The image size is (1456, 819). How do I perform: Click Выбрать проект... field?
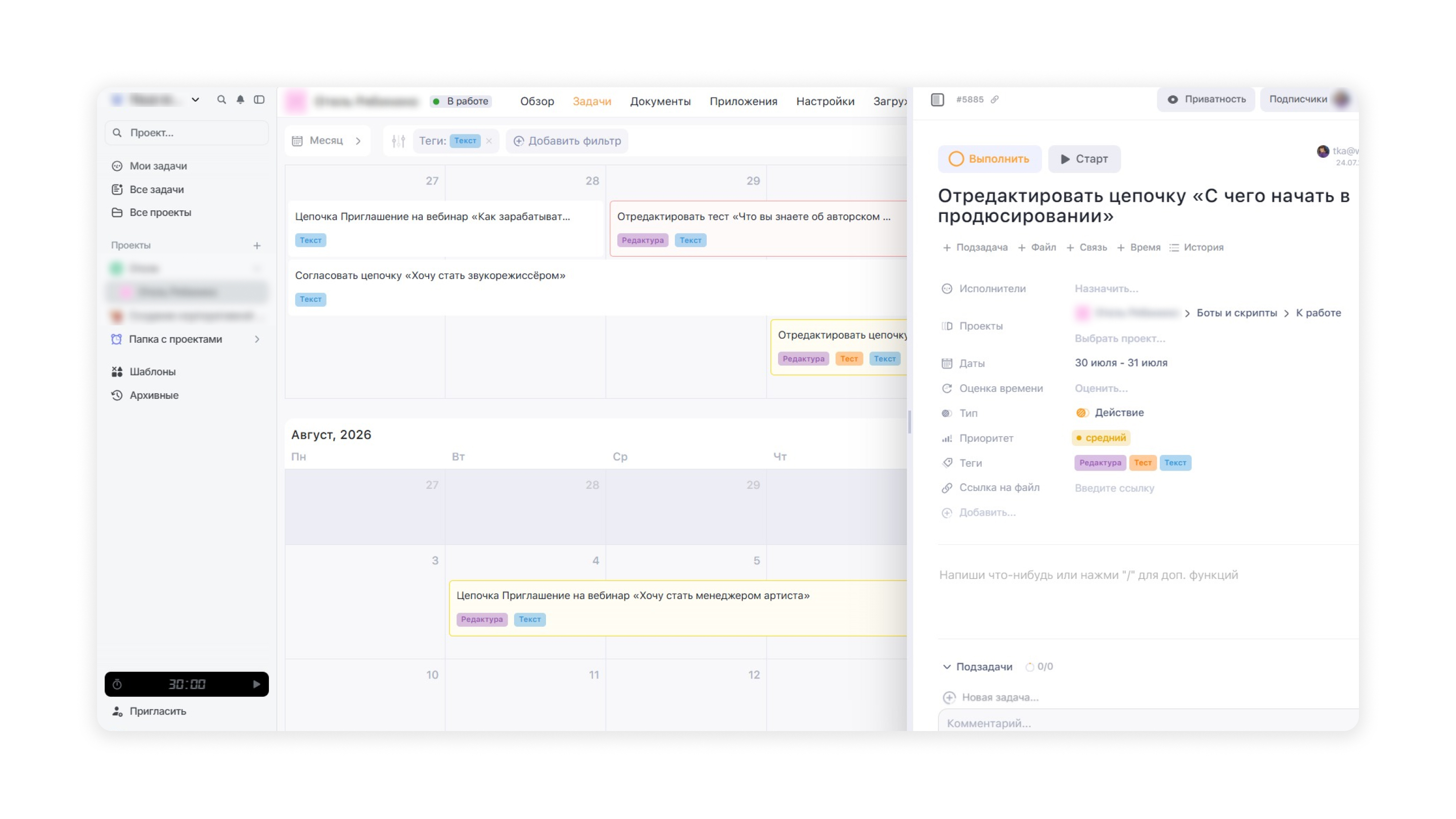pos(1120,339)
